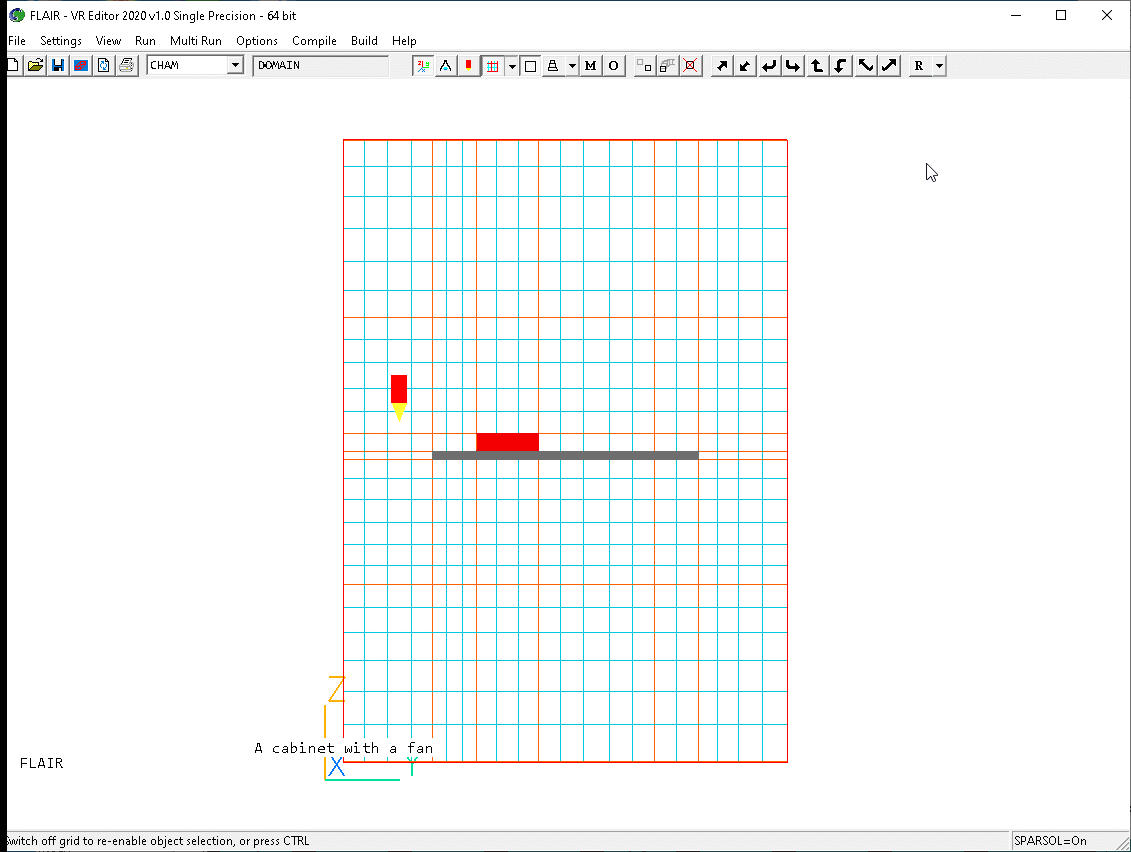1131x852 pixels.
Task: Open the Compile menu
Action: pos(314,41)
